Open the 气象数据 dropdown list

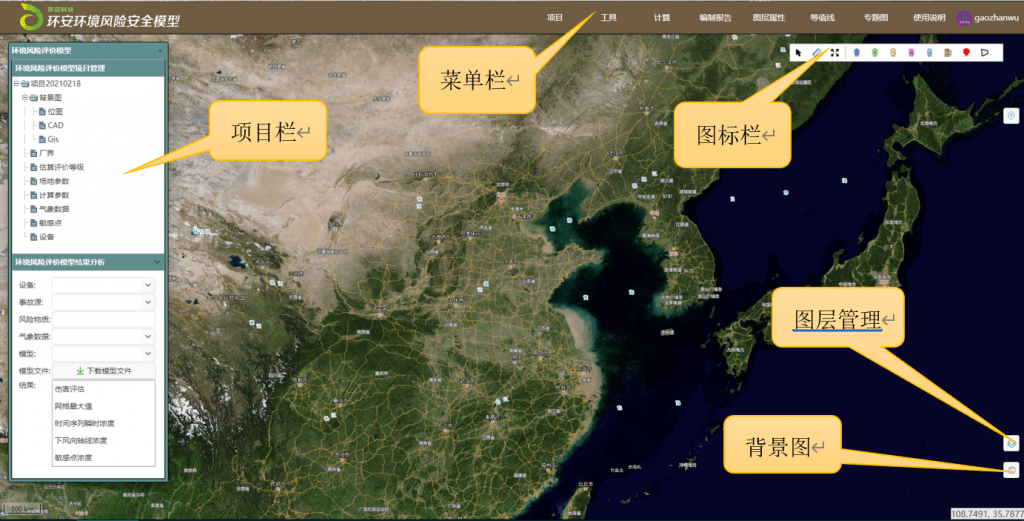[x=104, y=337]
